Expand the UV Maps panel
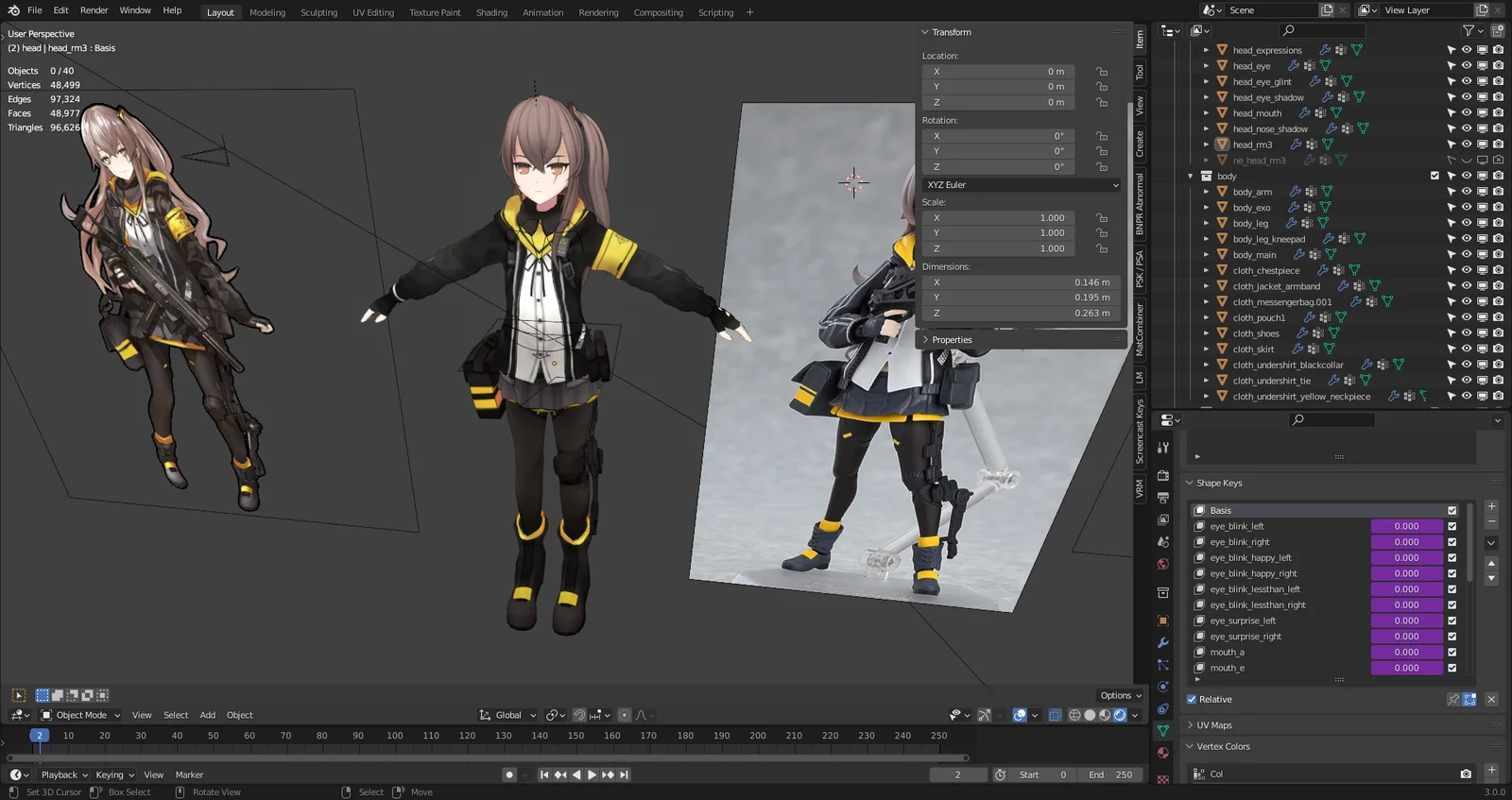The width and height of the screenshot is (1512, 800). click(x=1190, y=725)
